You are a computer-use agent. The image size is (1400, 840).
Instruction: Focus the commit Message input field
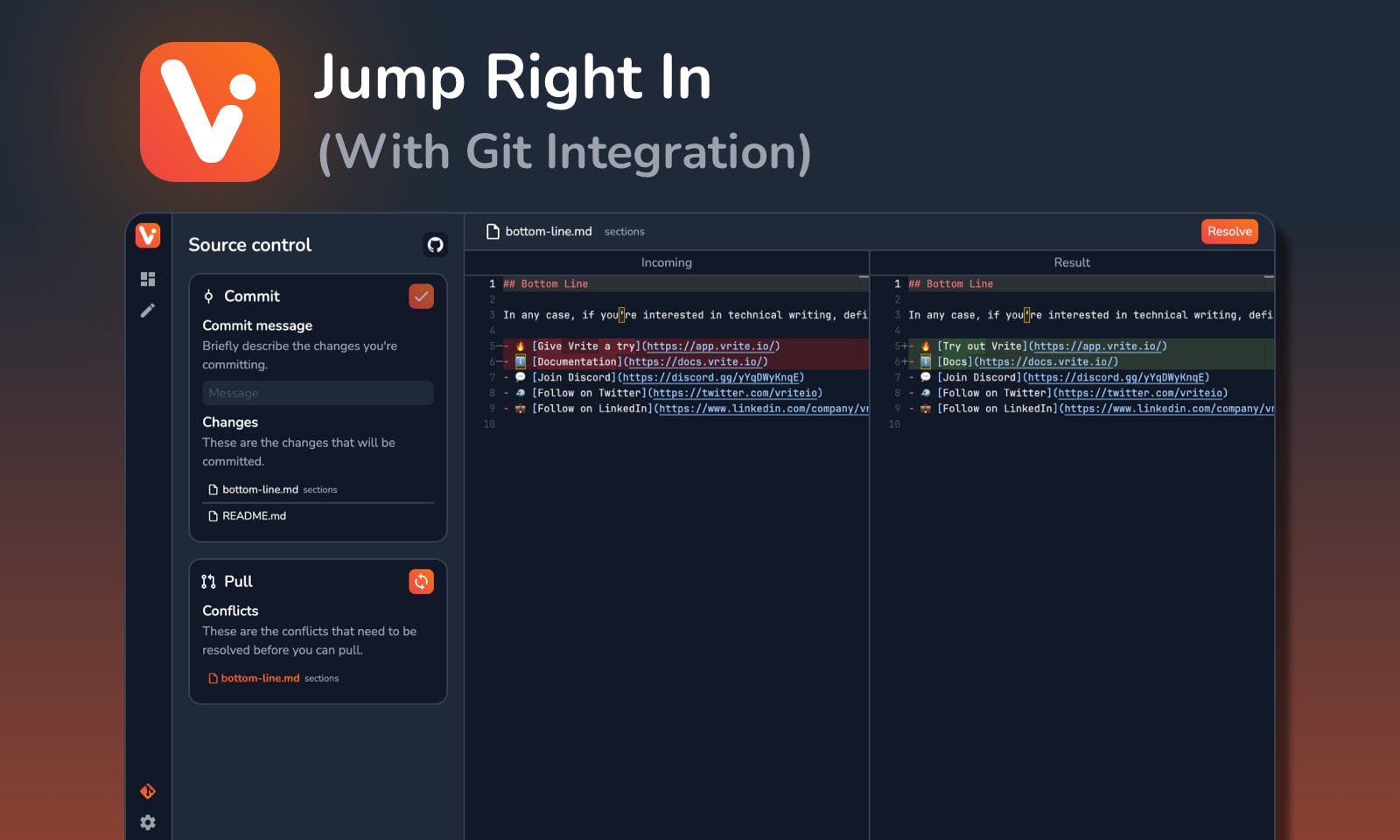pos(318,393)
